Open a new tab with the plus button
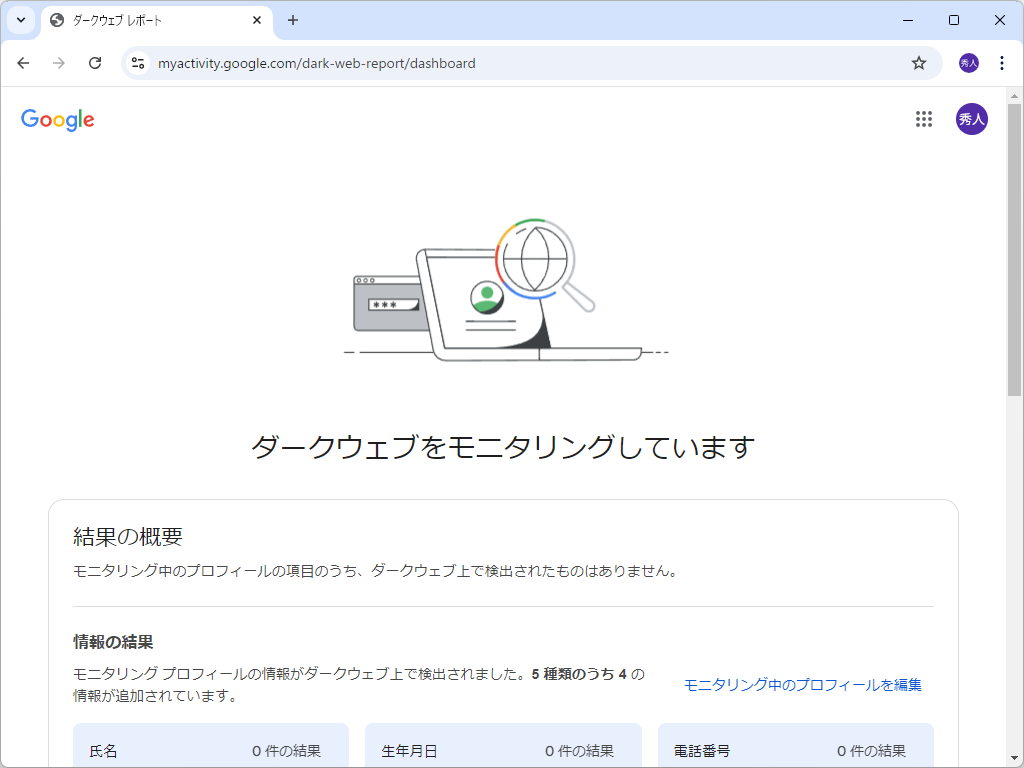 pyautogui.click(x=290, y=20)
